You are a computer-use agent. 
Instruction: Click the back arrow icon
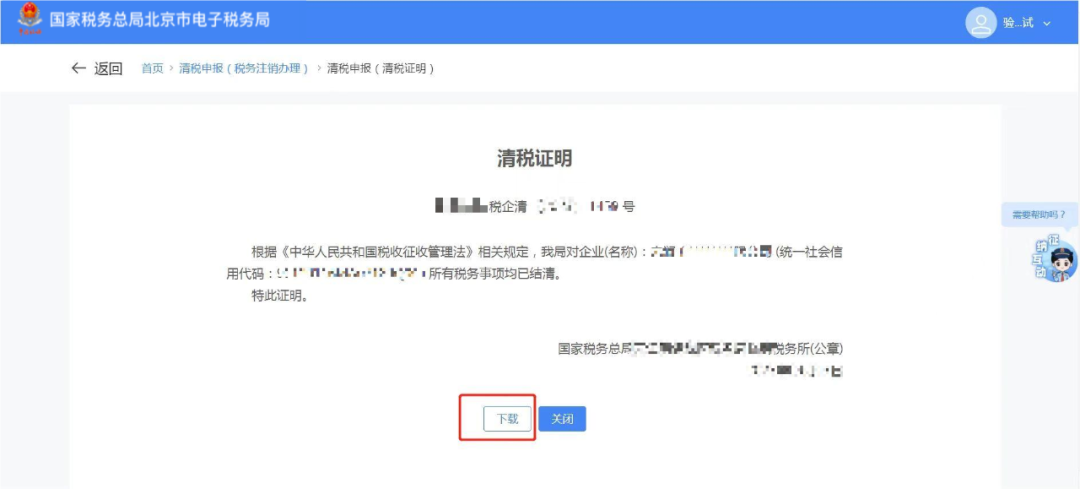tap(79, 68)
